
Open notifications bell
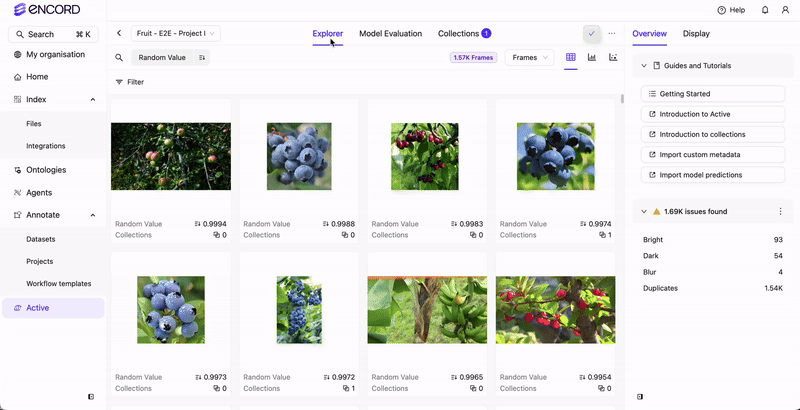tap(765, 10)
